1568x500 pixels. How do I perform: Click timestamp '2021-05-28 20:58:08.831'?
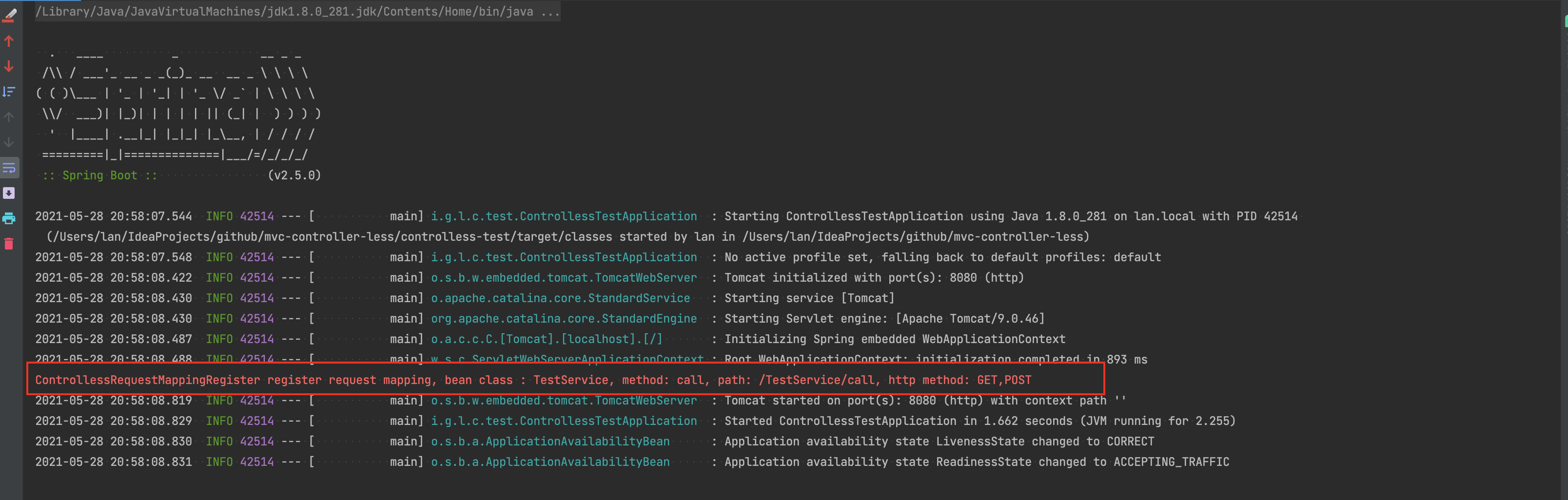pos(113,462)
